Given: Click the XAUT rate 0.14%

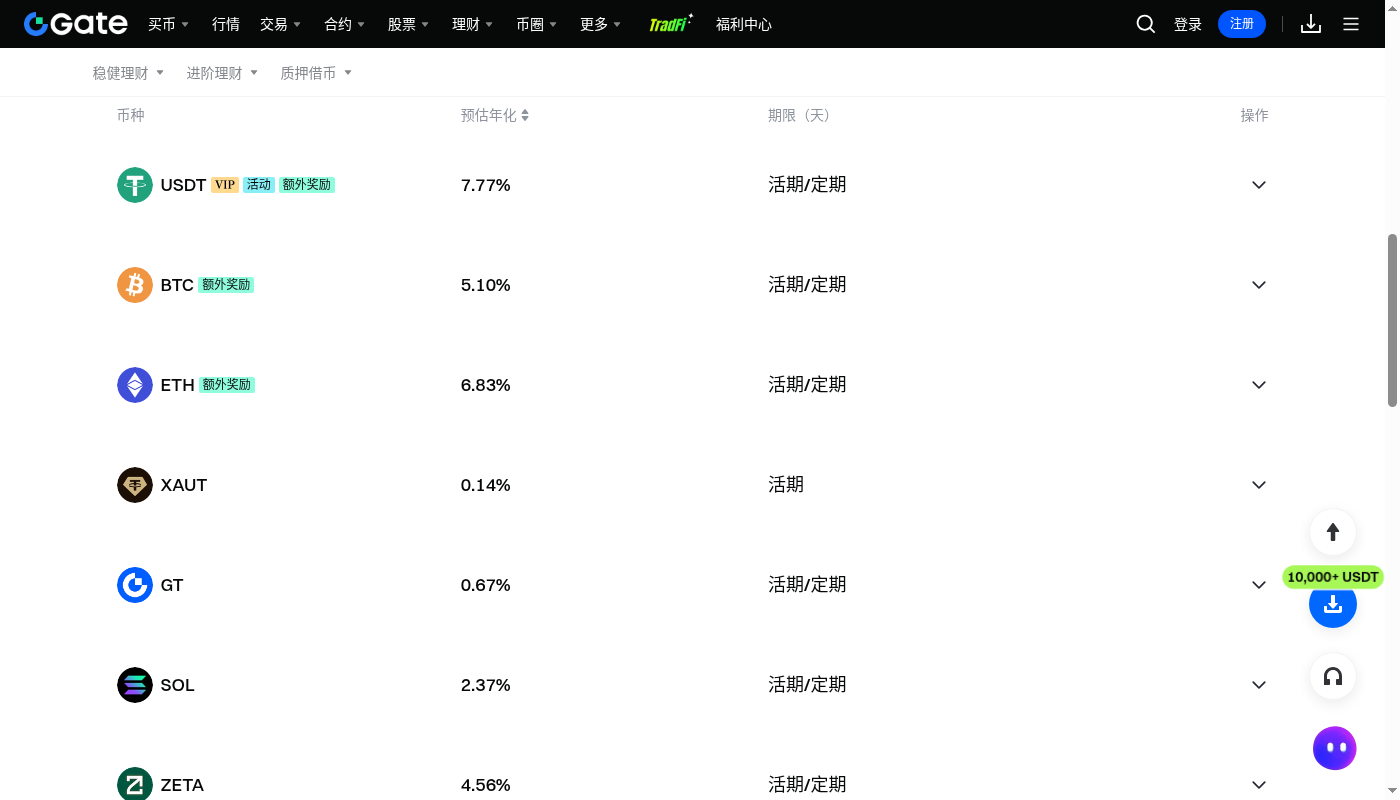Looking at the screenshot, I should tap(486, 485).
